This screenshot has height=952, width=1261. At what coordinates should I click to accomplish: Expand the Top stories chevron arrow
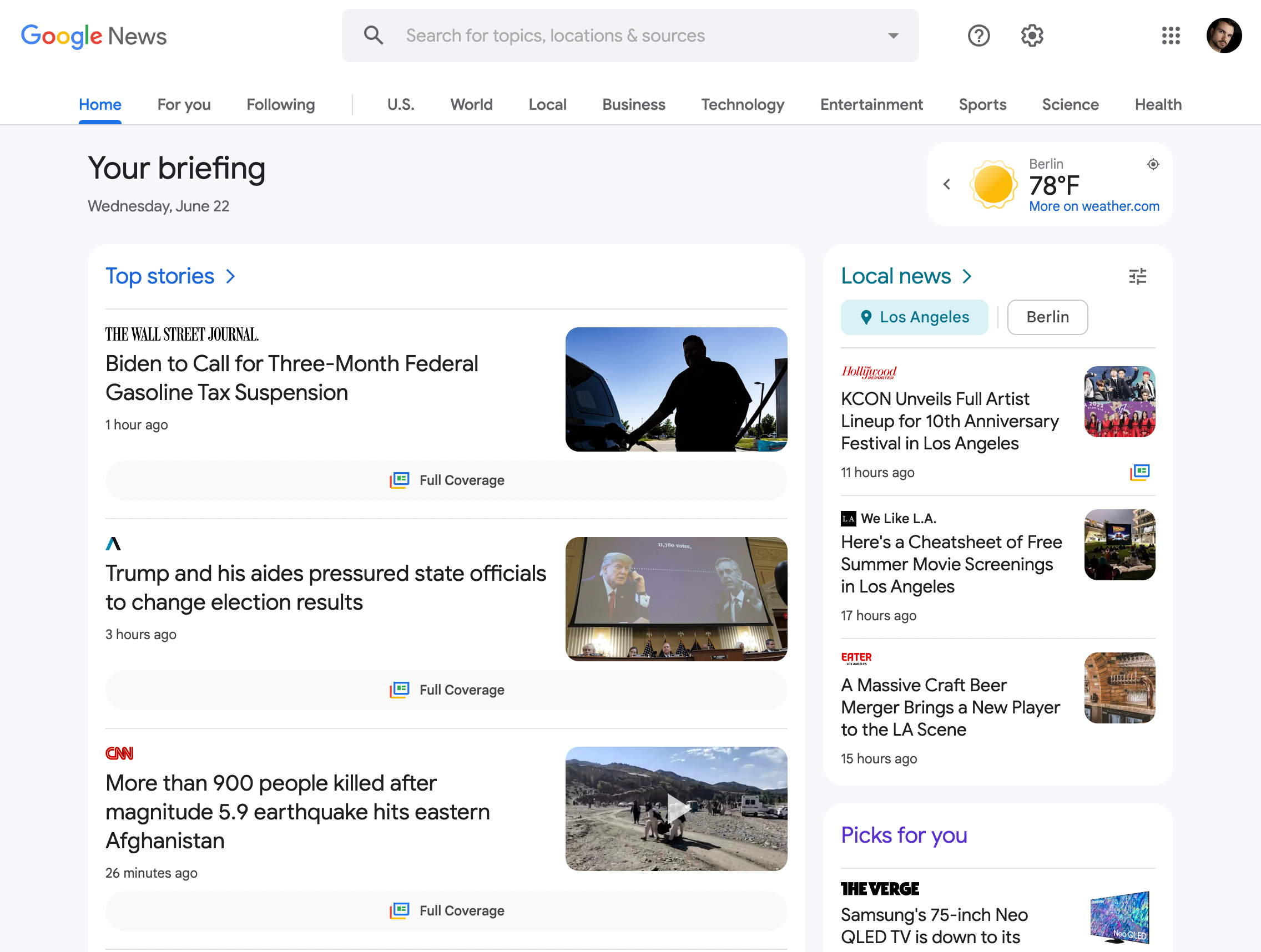(230, 276)
